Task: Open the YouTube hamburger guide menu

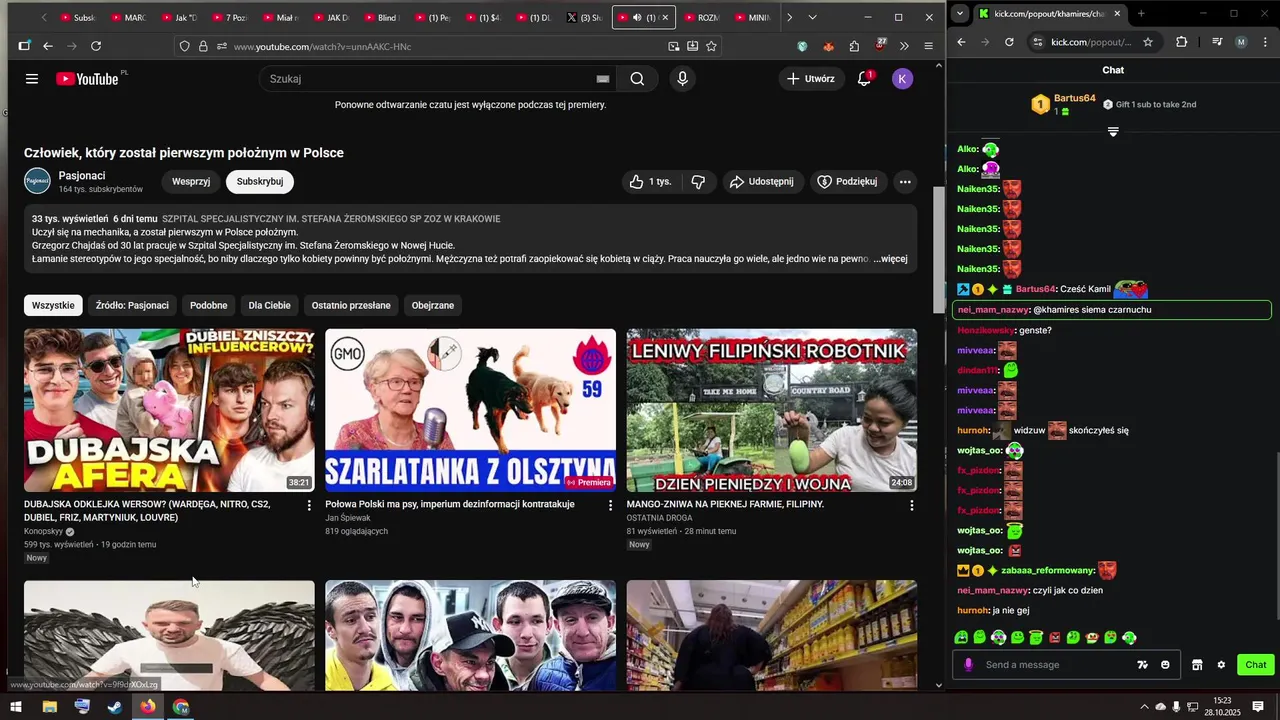Action: pos(32,79)
